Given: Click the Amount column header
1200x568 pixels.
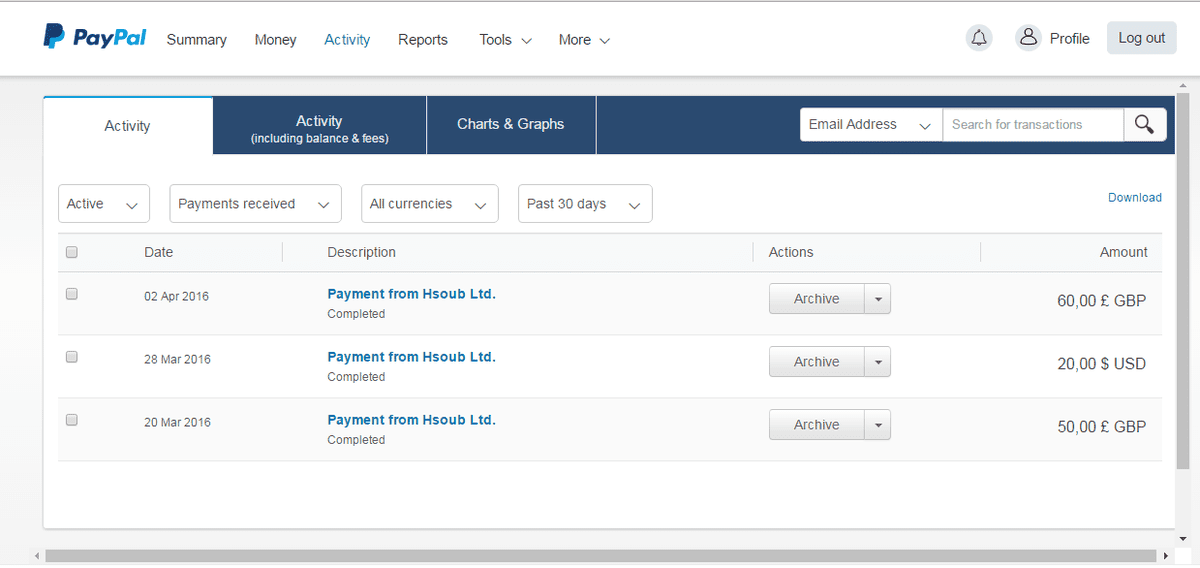Looking at the screenshot, I should coord(1123,252).
